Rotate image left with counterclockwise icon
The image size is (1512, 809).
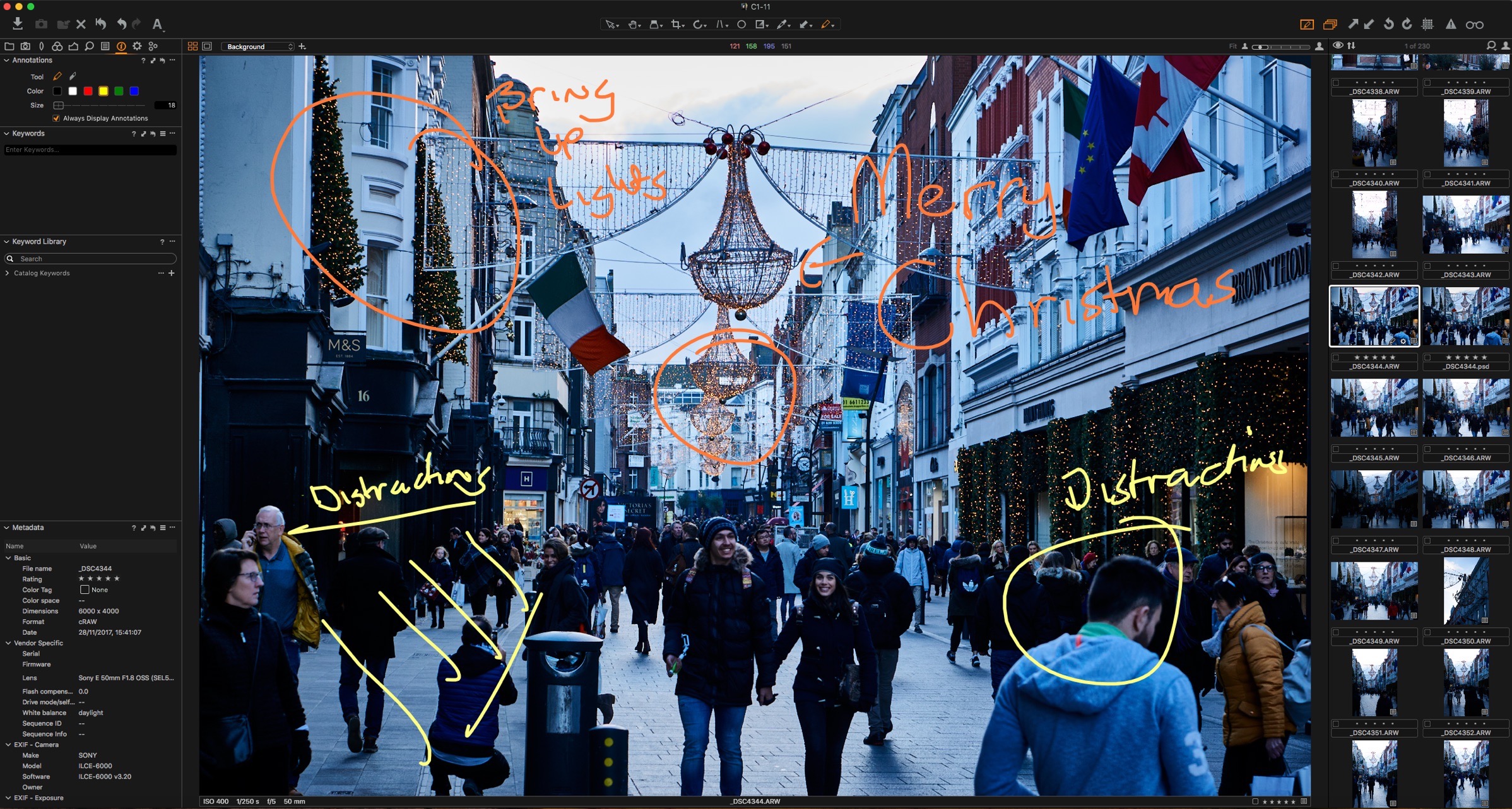pos(1388,24)
